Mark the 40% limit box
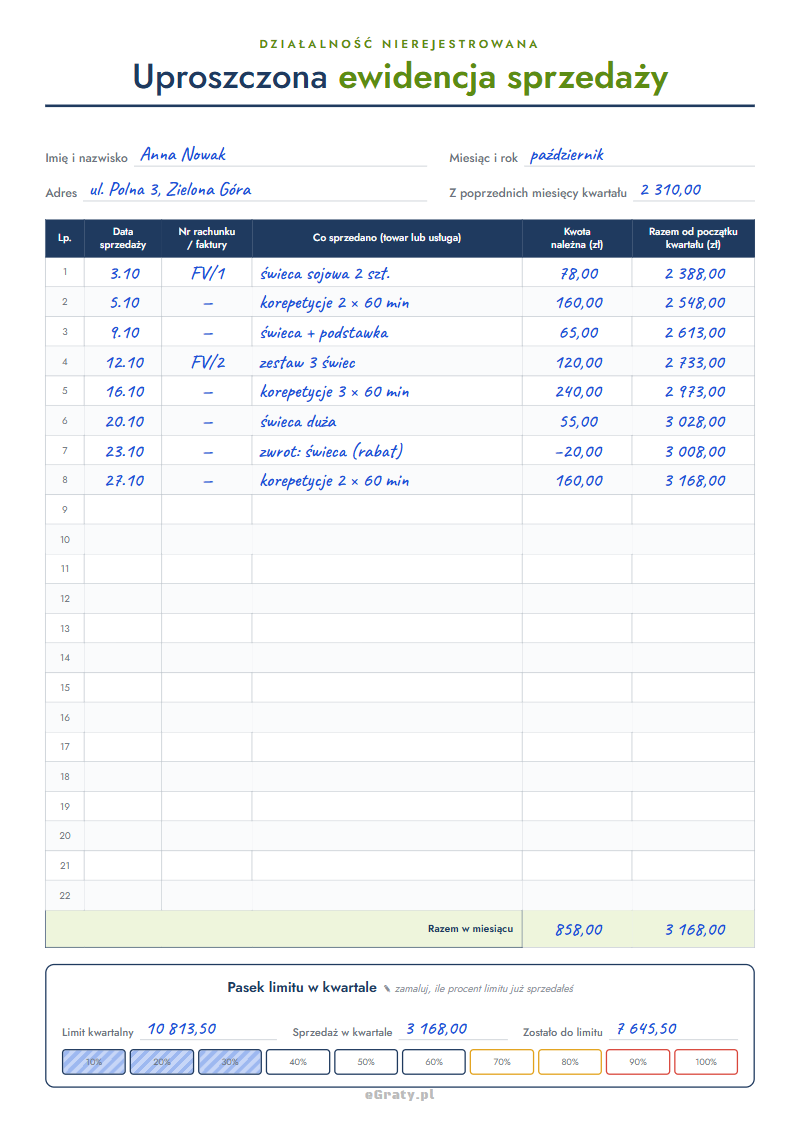Image resolution: width=800 pixels, height=1132 pixels. (x=298, y=1062)
